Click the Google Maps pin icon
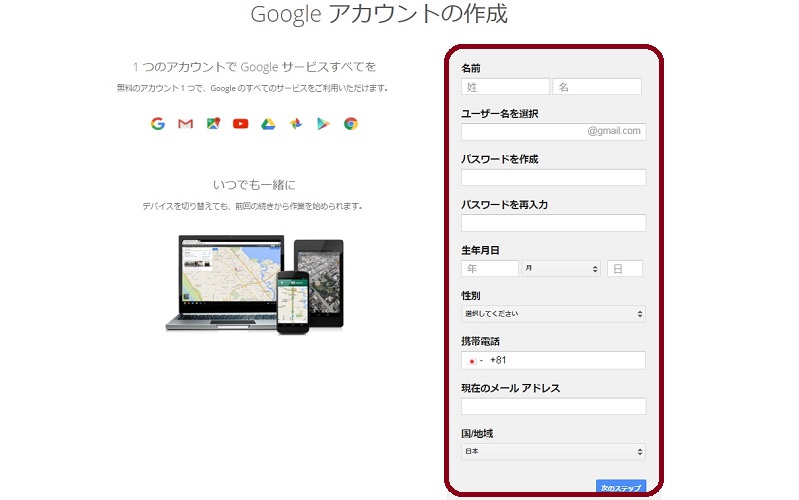Screen dimensions: 799x500 pos(214,123)
